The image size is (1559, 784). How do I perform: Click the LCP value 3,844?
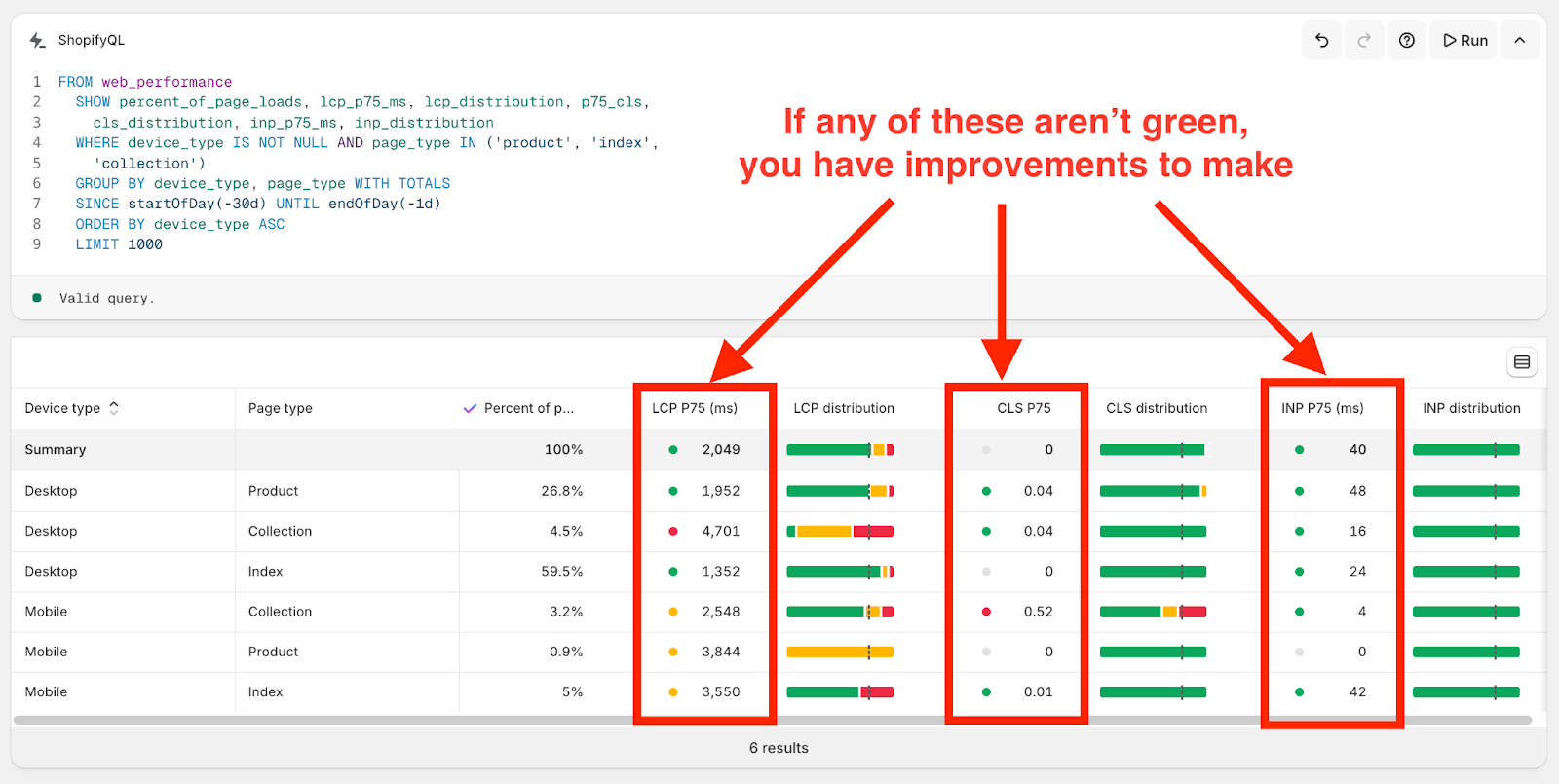(721, 652)
